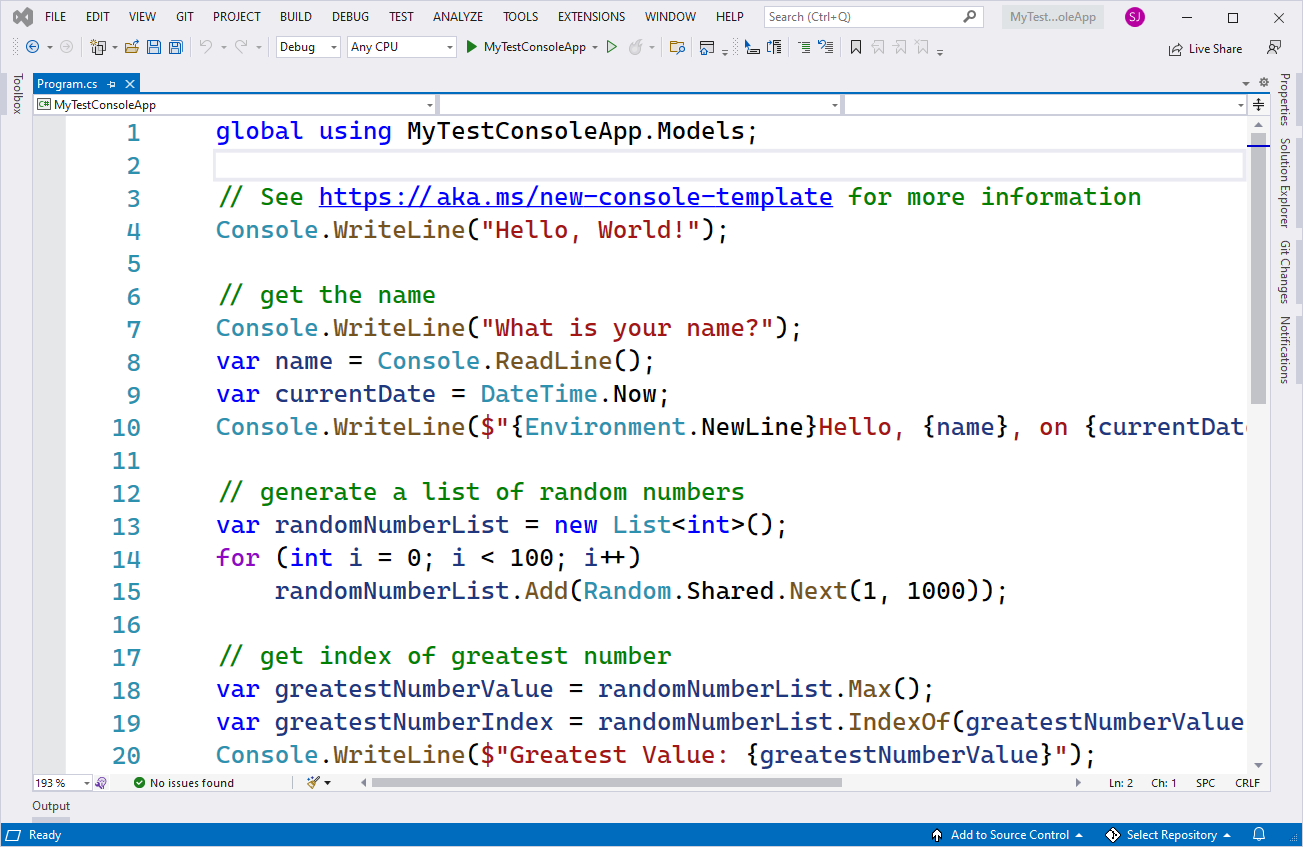Toggle SPC indentation setting in editor margin
Screen dimensions: 1303x847
pos(1205,783)
